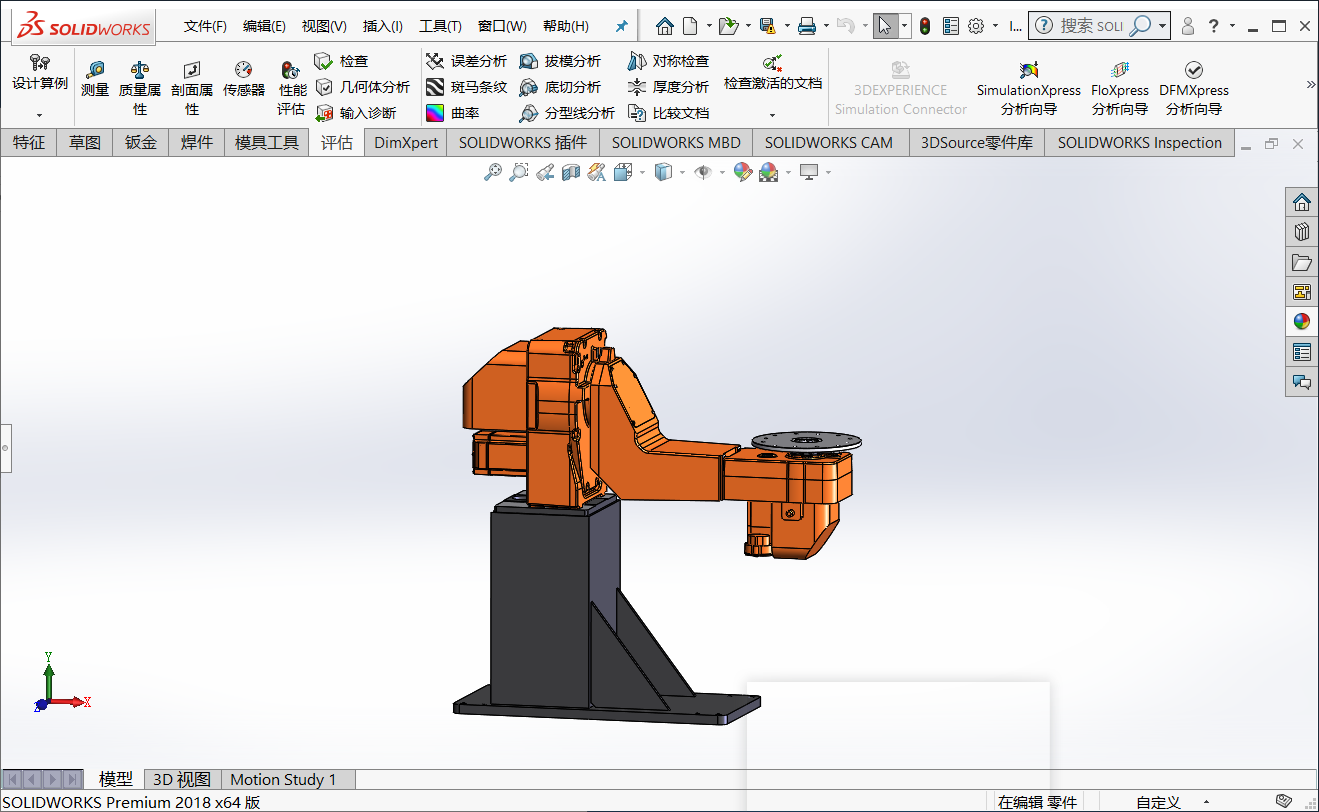Open 拔模分析 draft analysis
This screenshot has height=812, width=1319.
click(x=560, y=61)
